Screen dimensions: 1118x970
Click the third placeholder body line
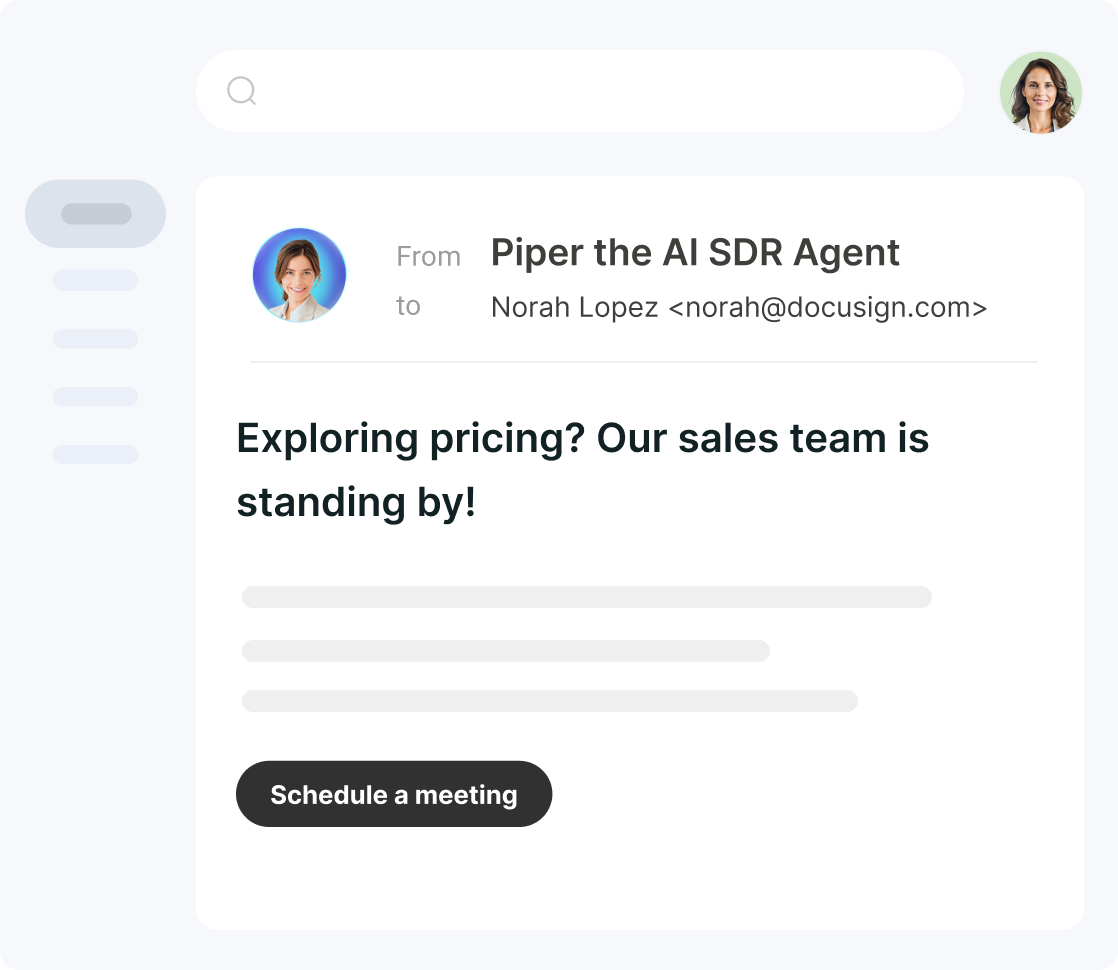(x=550, y=700)
